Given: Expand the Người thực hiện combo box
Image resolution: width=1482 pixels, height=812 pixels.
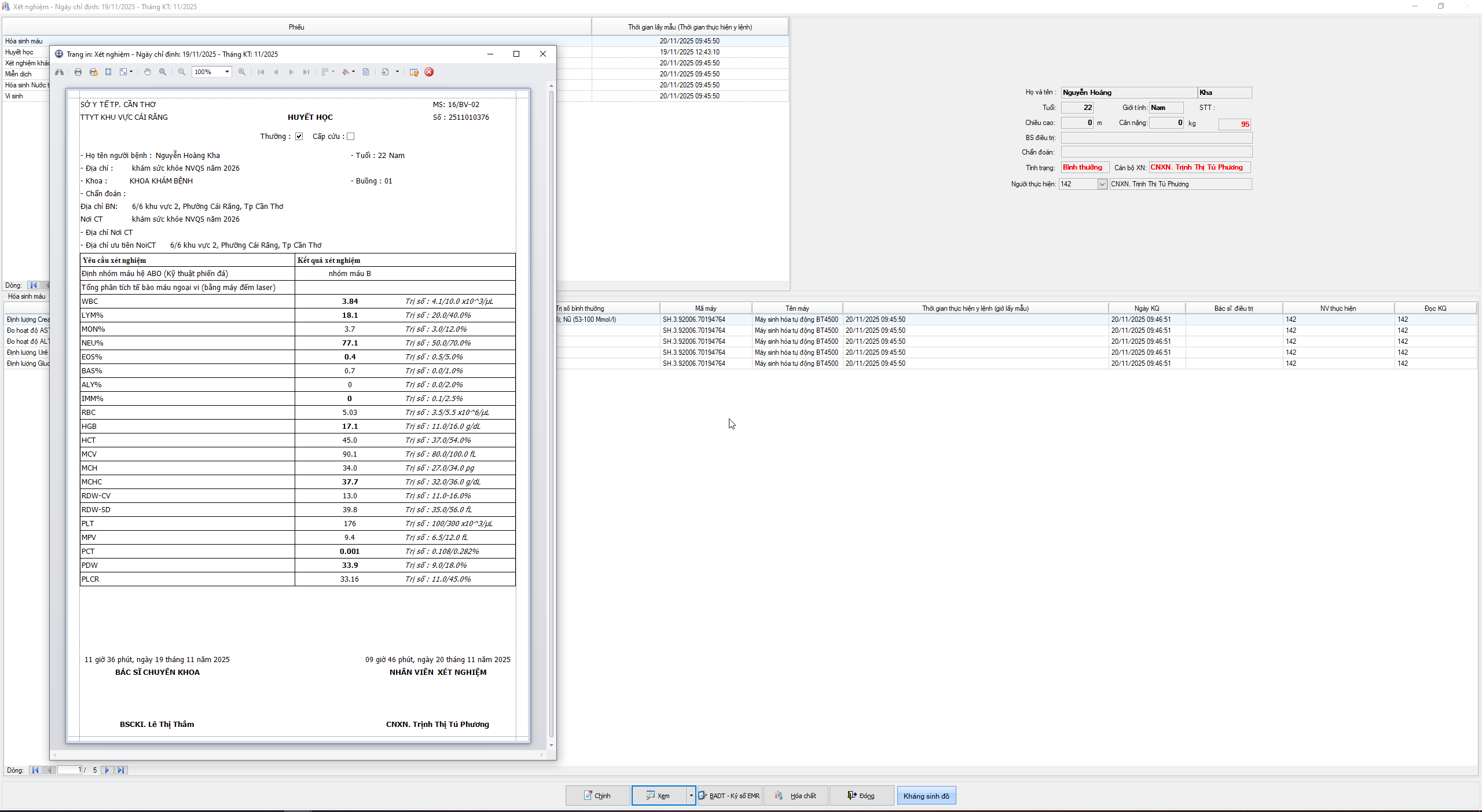Looking at the screenshot, I should click(1102, 184).
